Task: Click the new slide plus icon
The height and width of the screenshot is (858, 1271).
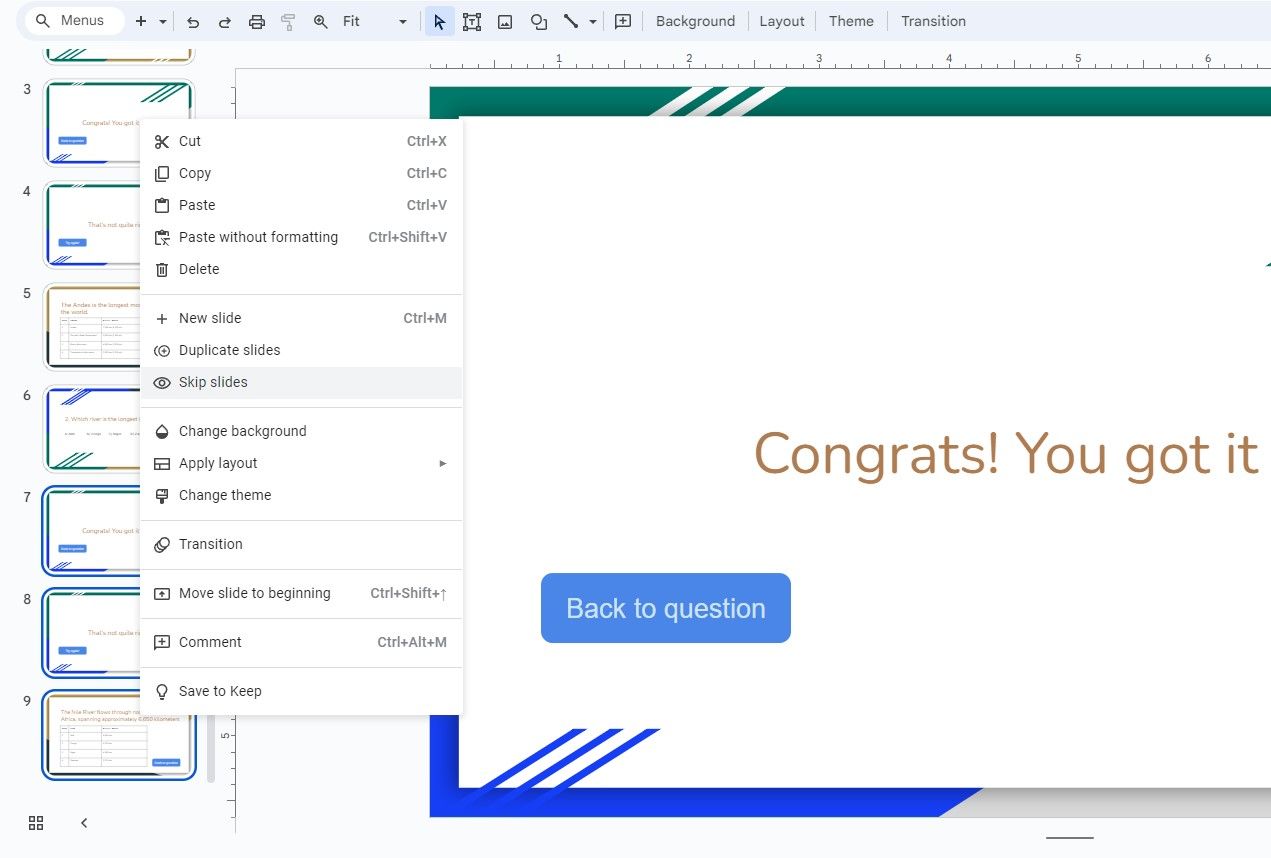Action: click(141, 21)
